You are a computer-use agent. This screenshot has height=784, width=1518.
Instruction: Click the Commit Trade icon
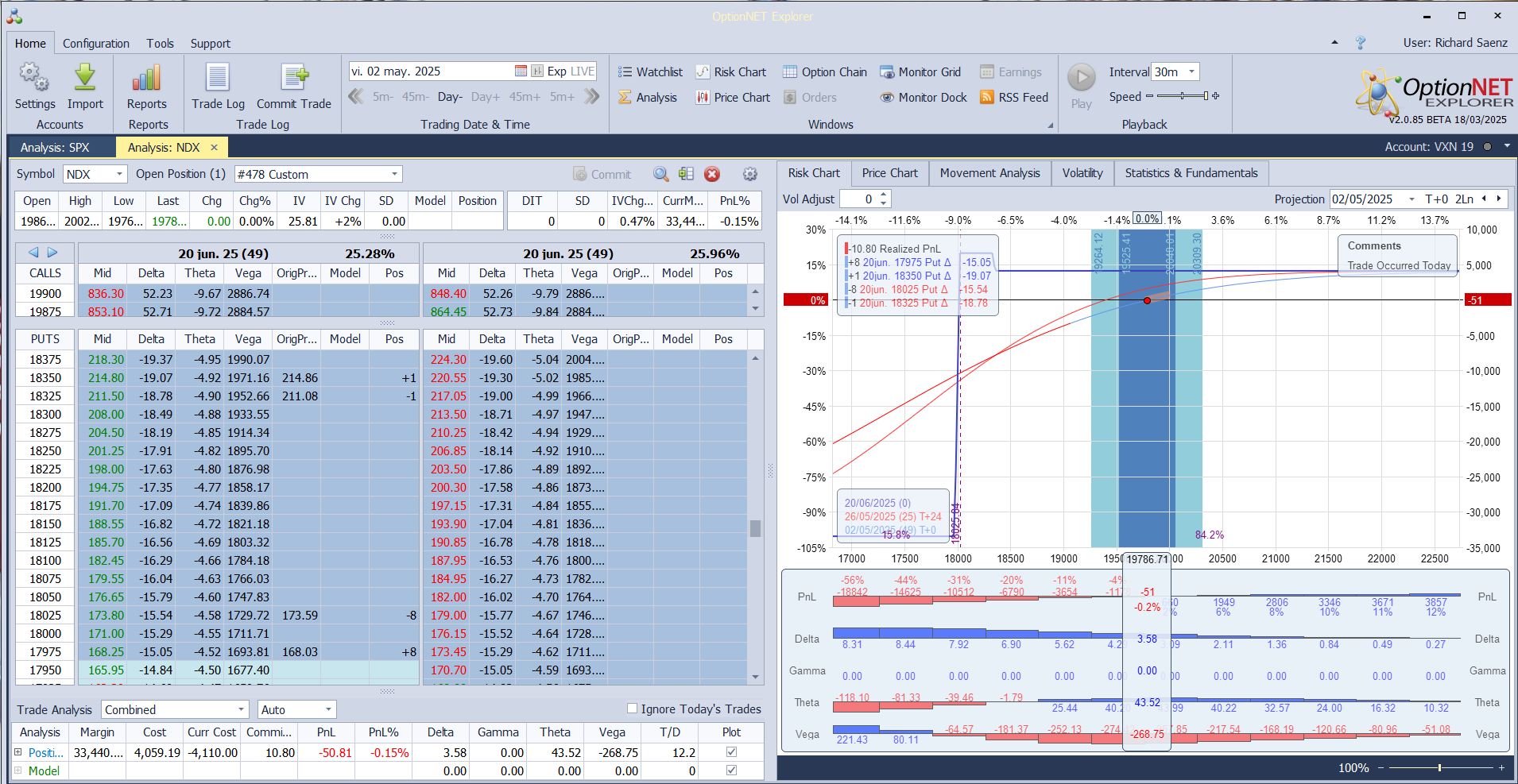tap(294, 77)
